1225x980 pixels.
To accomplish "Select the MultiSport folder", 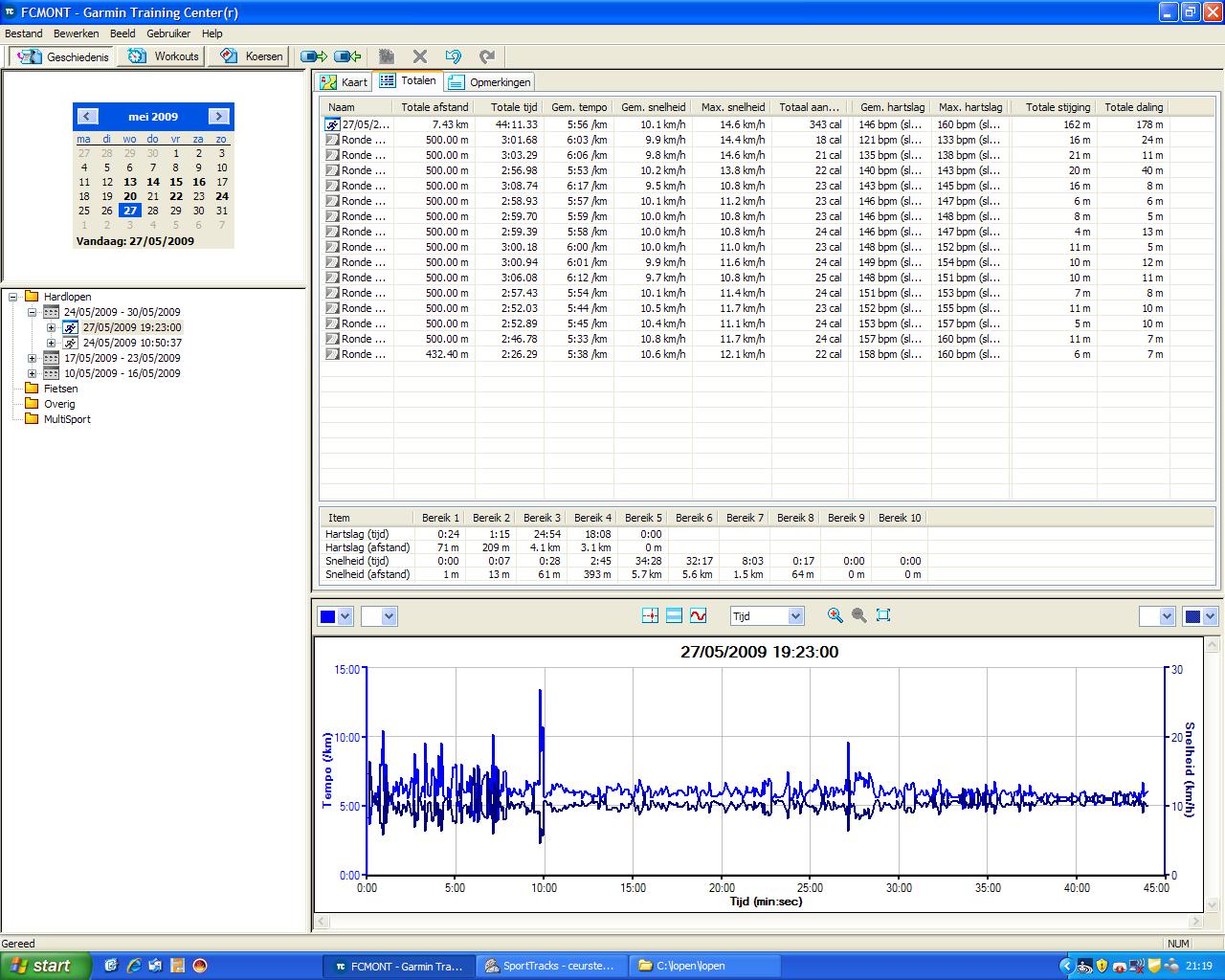I will tap(67, 419).
